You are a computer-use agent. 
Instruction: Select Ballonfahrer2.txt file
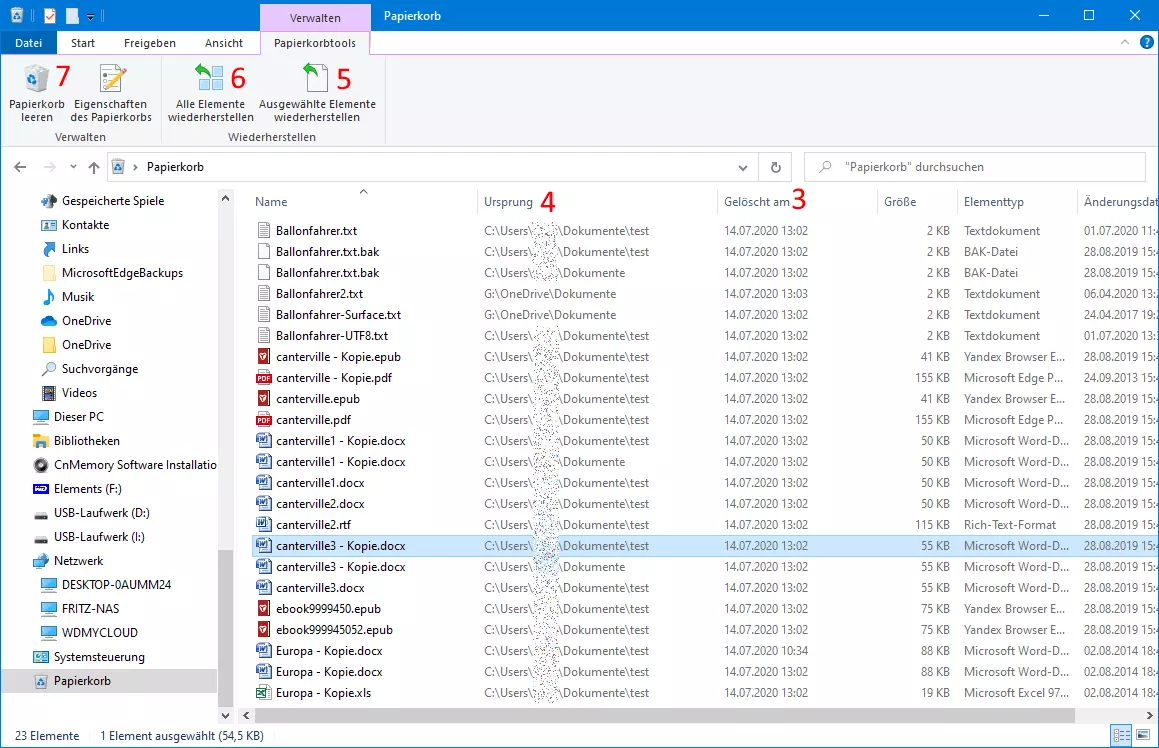point(319,293)
